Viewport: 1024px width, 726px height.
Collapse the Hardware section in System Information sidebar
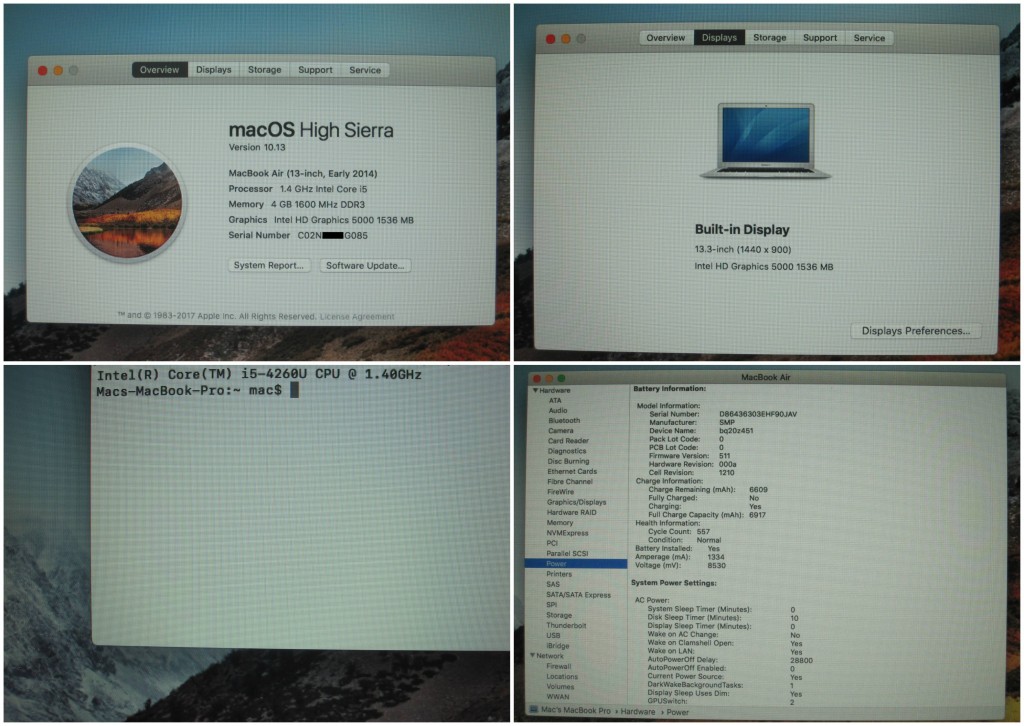[x=536, y=390]
